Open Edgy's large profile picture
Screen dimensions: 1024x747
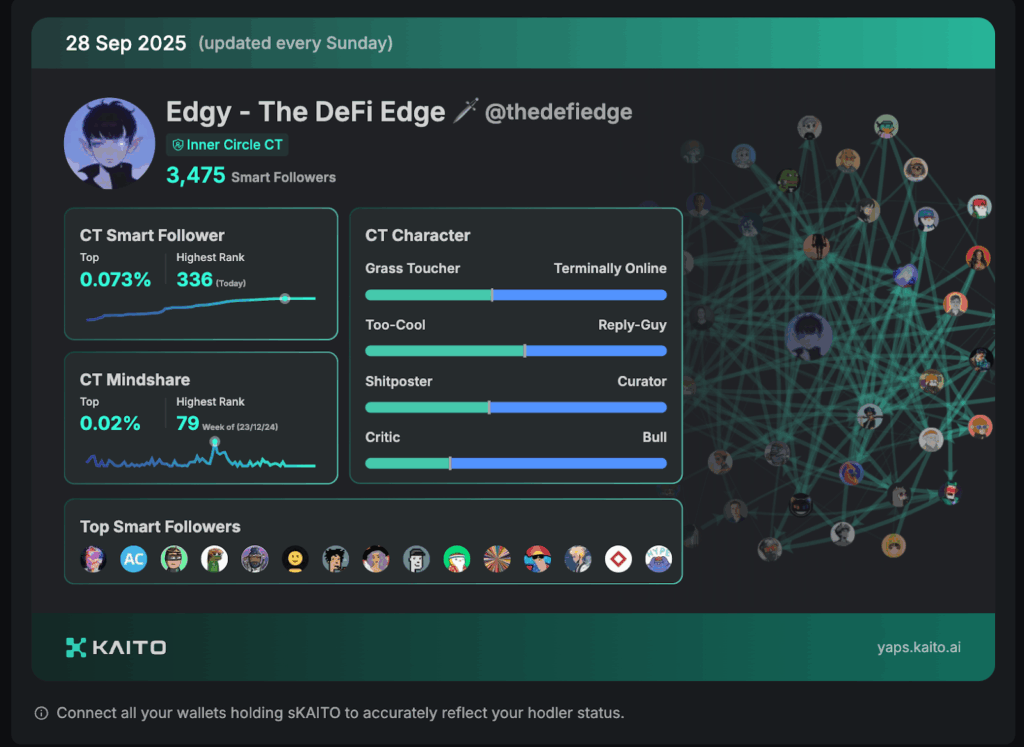[109, 143]
